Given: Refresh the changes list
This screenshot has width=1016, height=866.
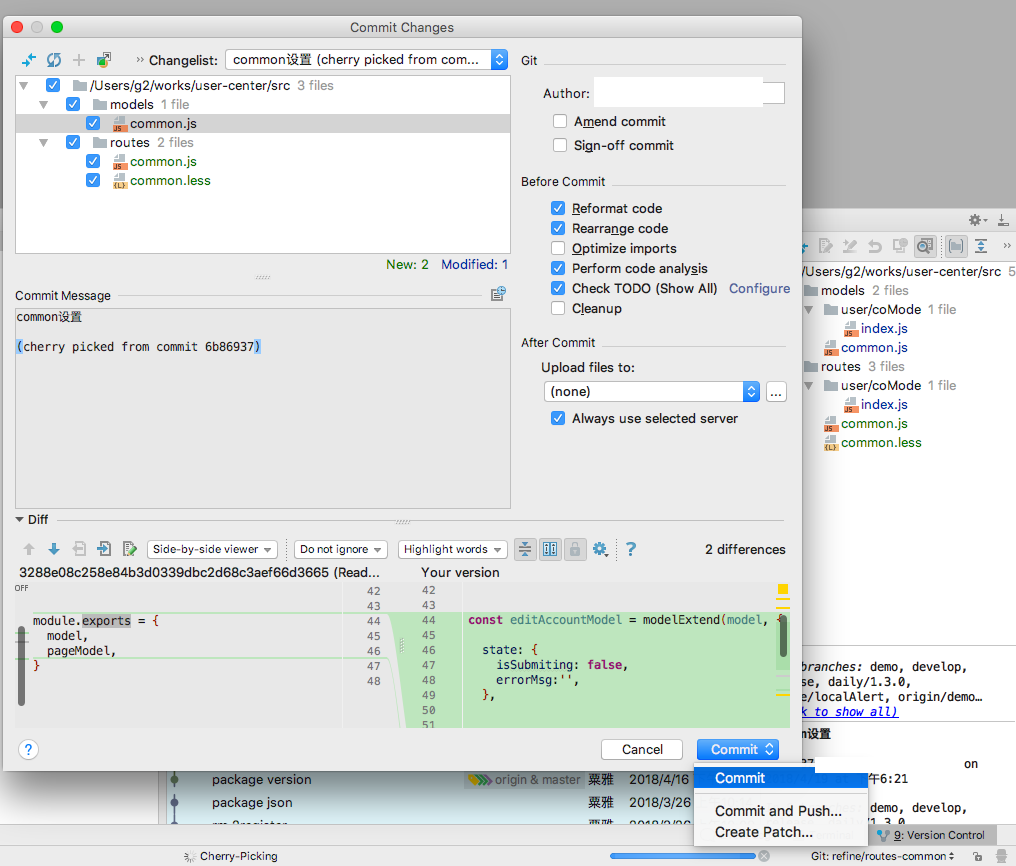Looking at the screenshot, I should 54,60.
